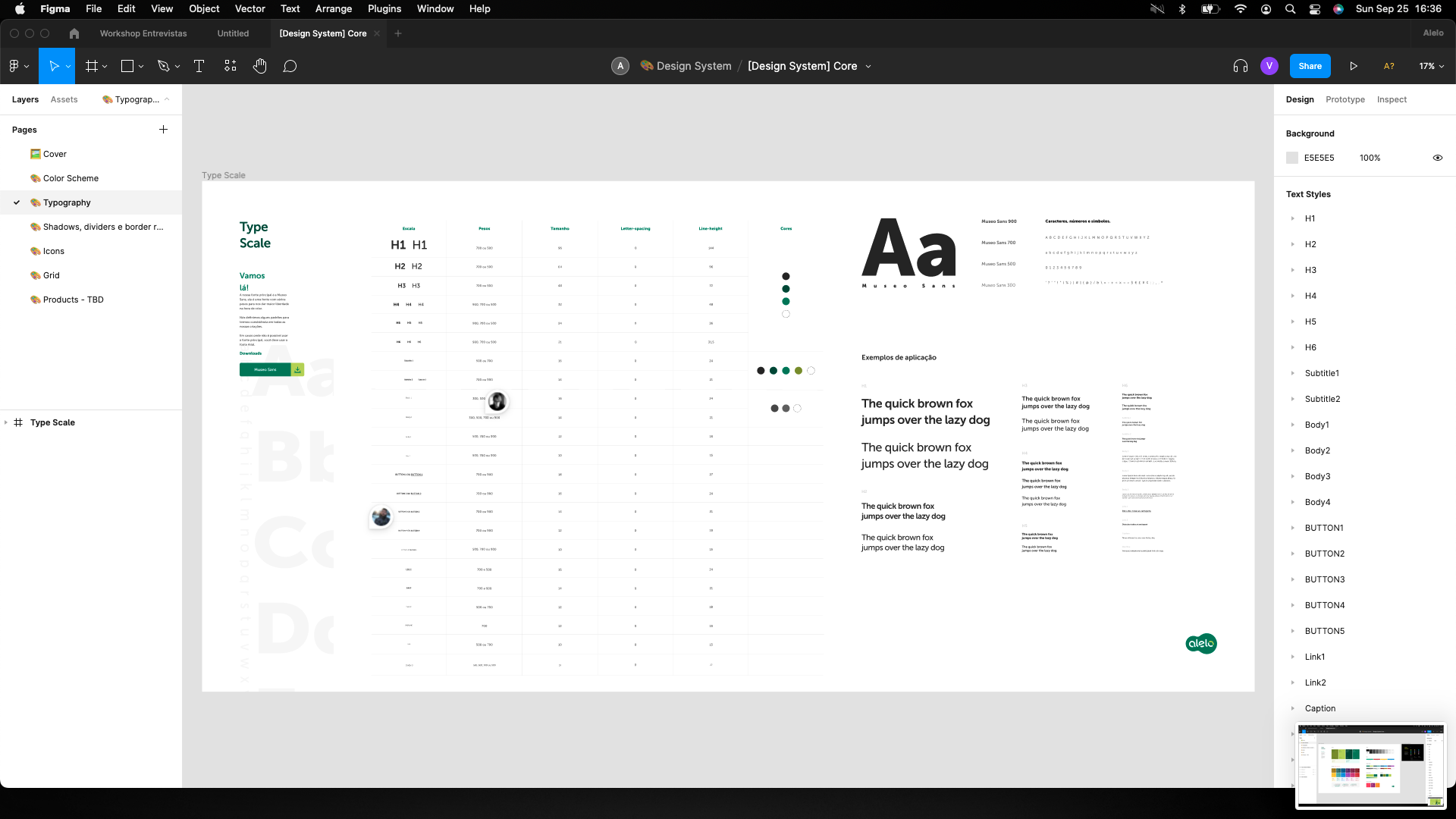Toggle Background color visibility eye
Screen dimensions: 1456x819
1437,158
